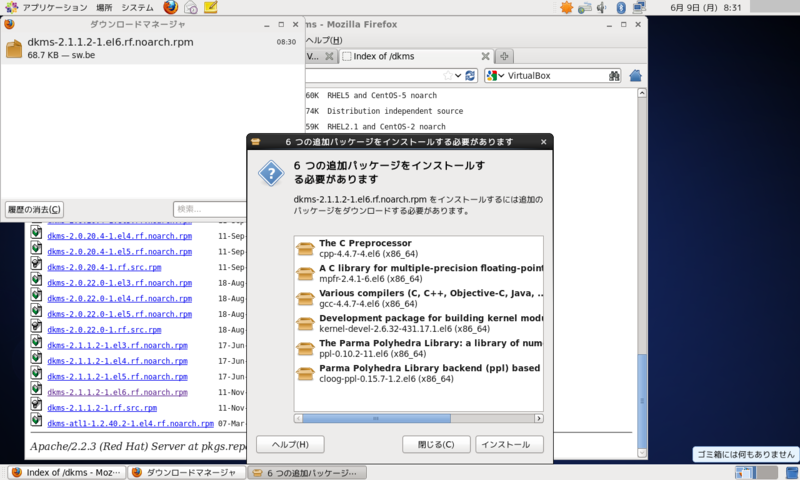This screenshot has width=800, height=480.
Task: Click 履歴の消去(C) in download manager
Action: coord(34,209)
